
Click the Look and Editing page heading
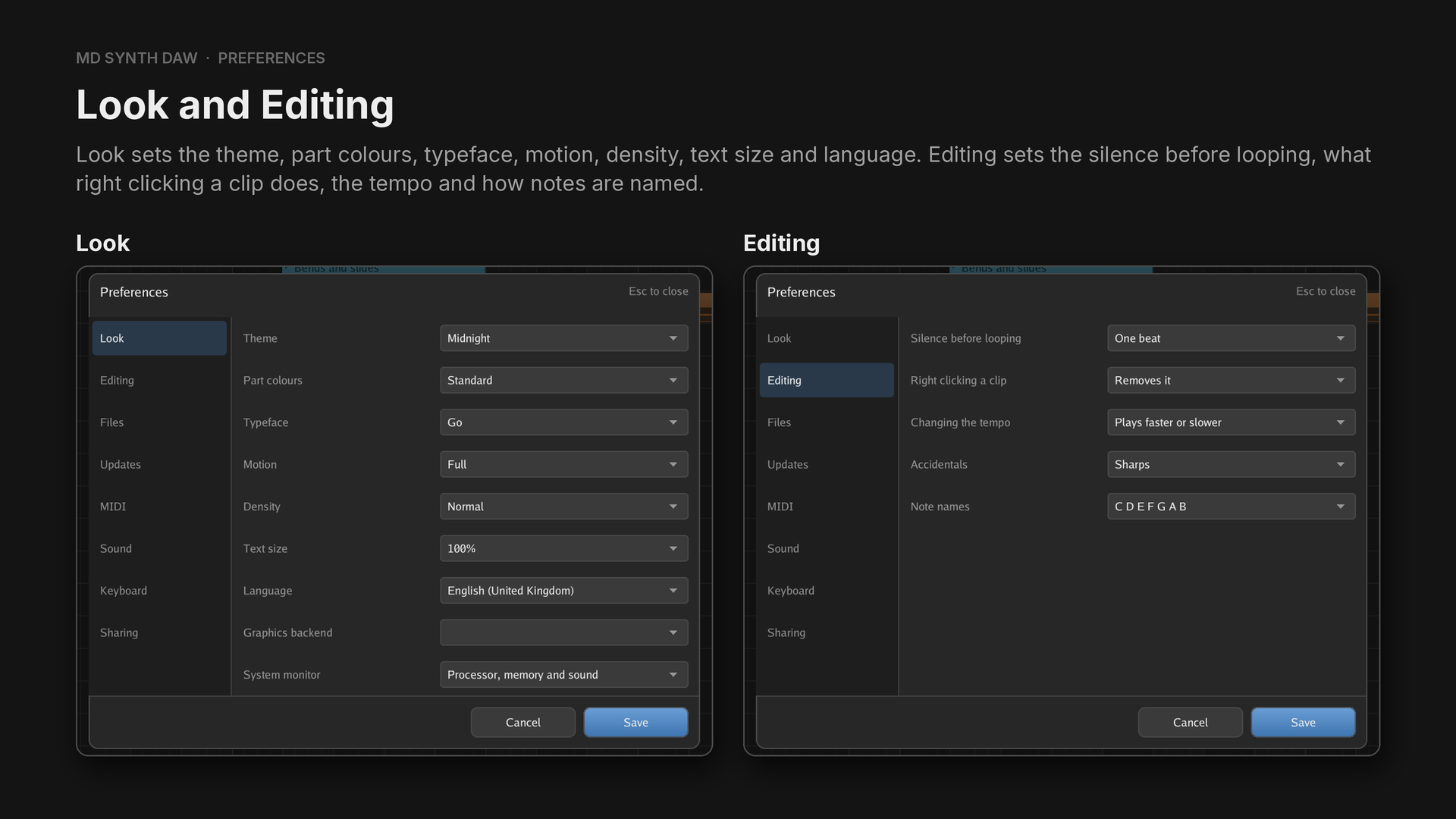235,105
